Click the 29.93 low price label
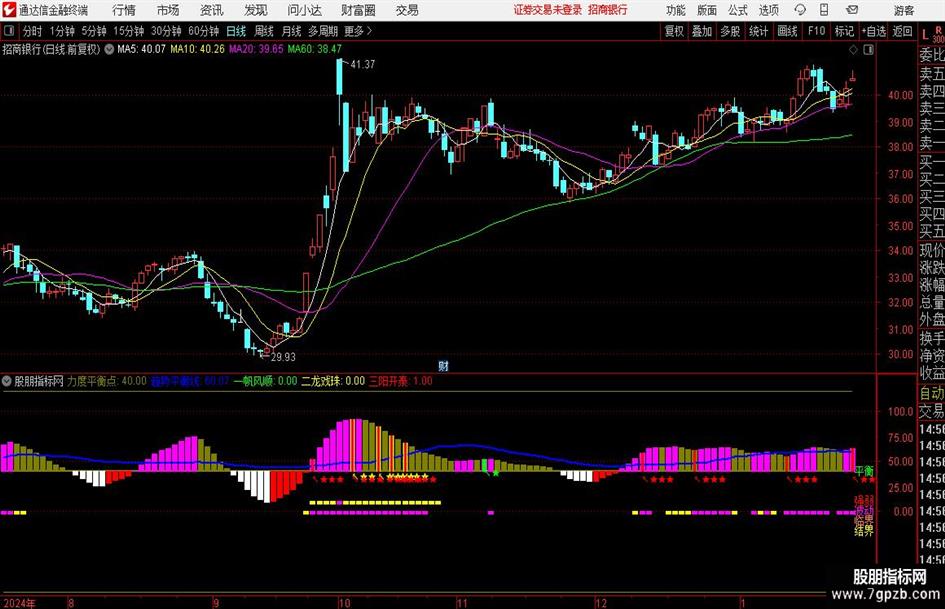 283,357
